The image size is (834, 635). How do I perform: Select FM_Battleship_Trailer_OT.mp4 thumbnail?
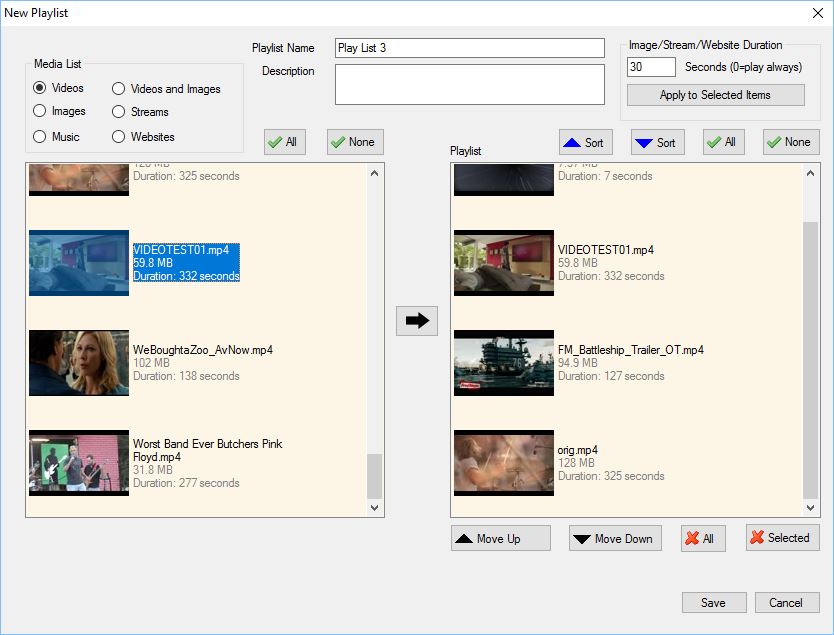click(504, 363)
